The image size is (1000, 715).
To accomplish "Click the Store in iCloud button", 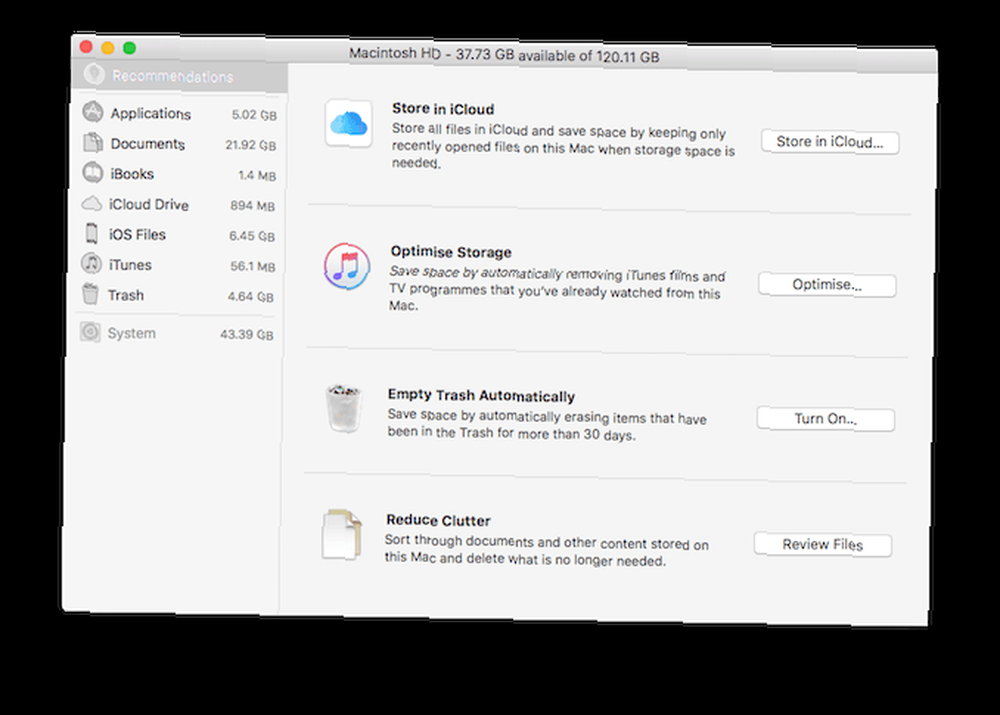I will tap(830, 142).
